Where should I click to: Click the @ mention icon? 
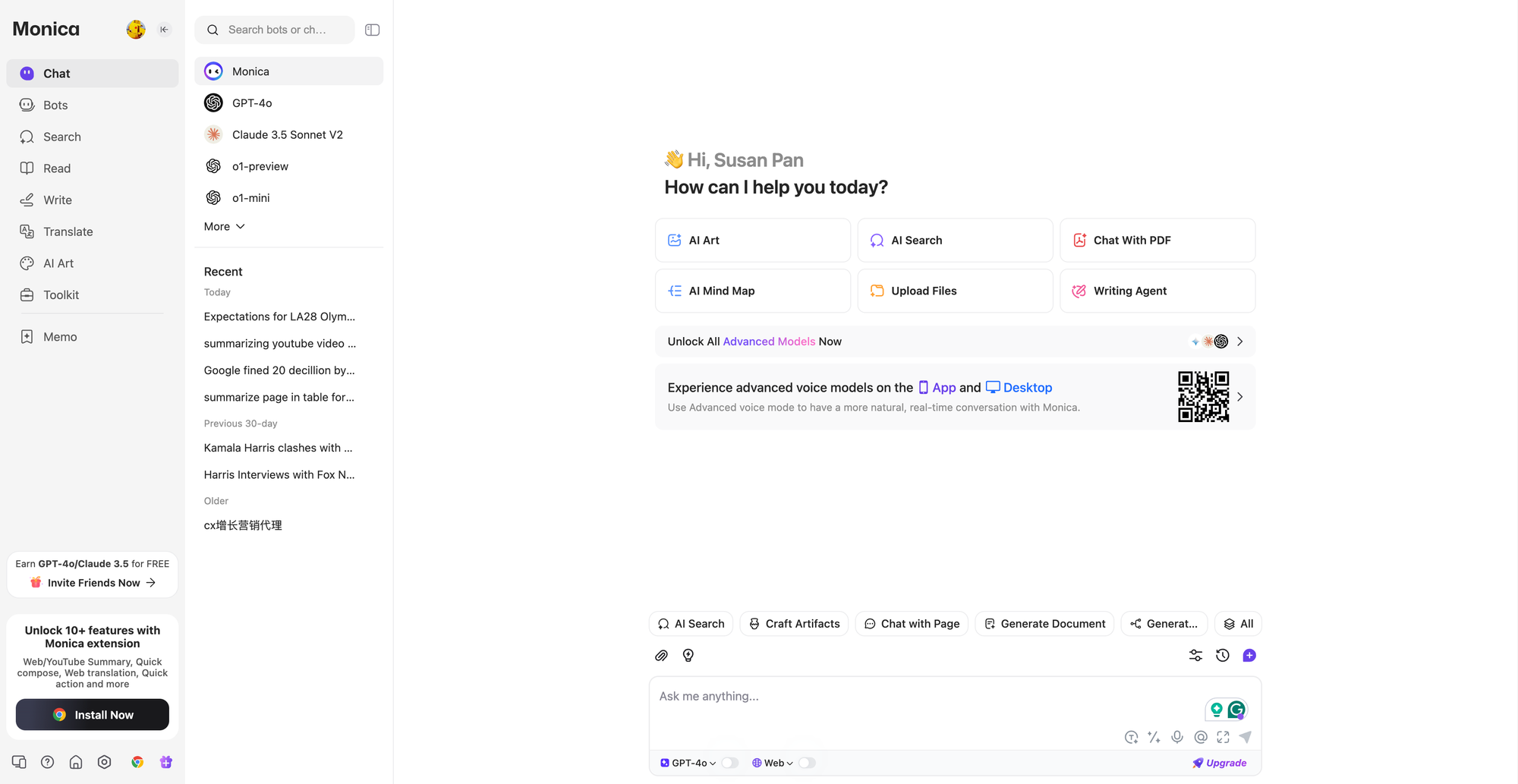pos(1200,737)
